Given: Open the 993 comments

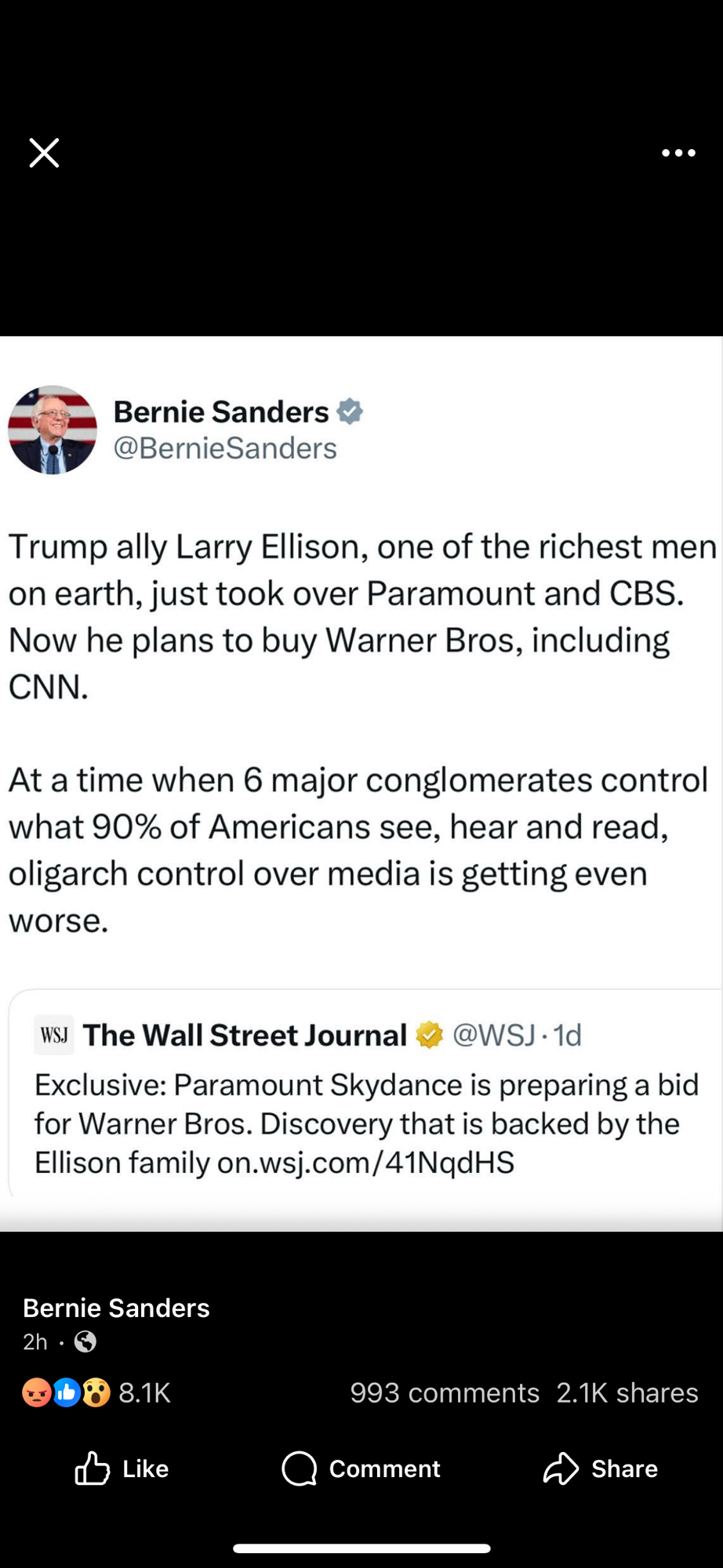Looking at the screenshot, I should 445,1392.
